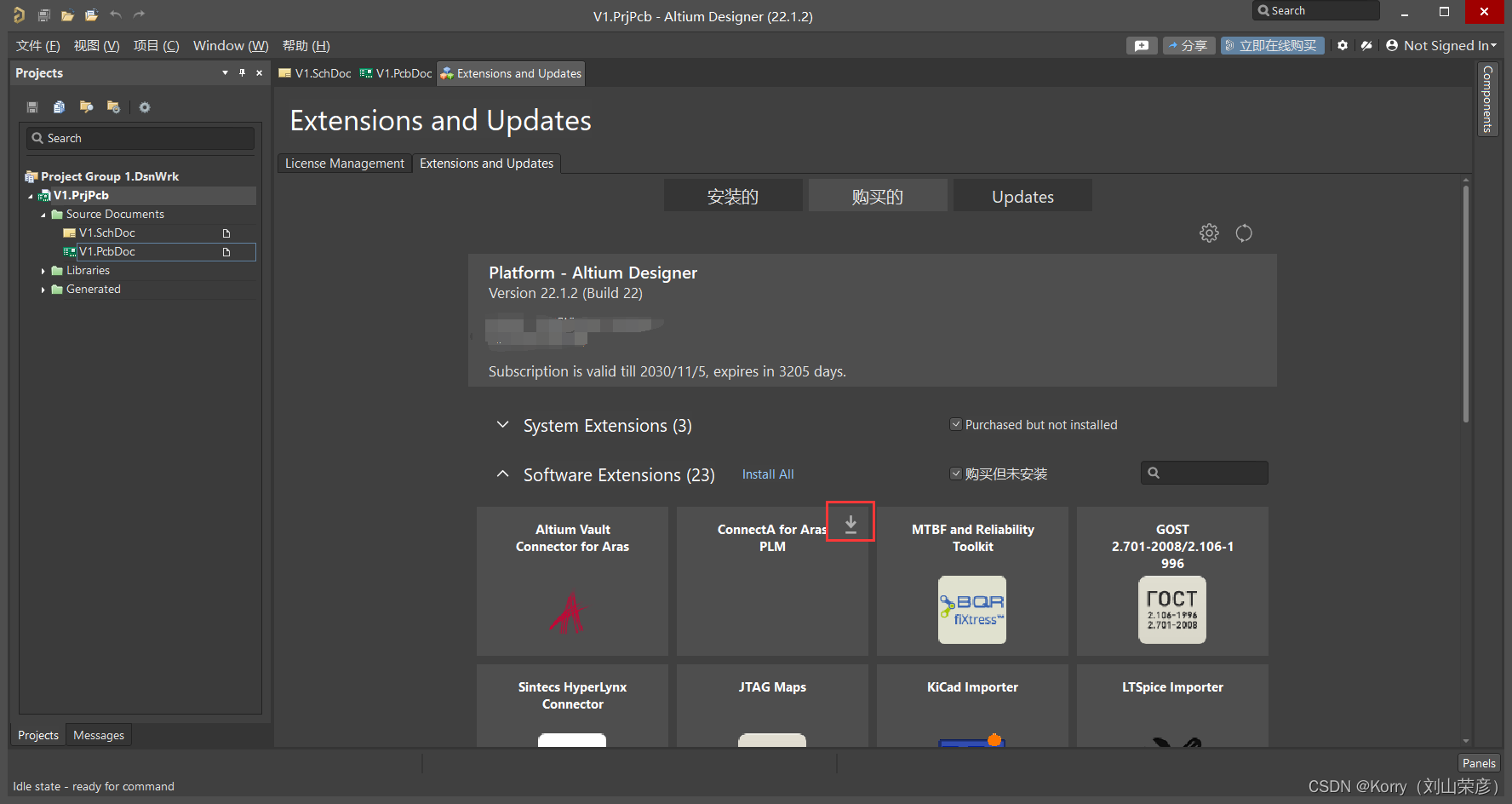Image resolution: width=1512 pixels, height=804 pixels.
Task: Select the Extensions and Updates document tab
Action: tap(511, 73)
